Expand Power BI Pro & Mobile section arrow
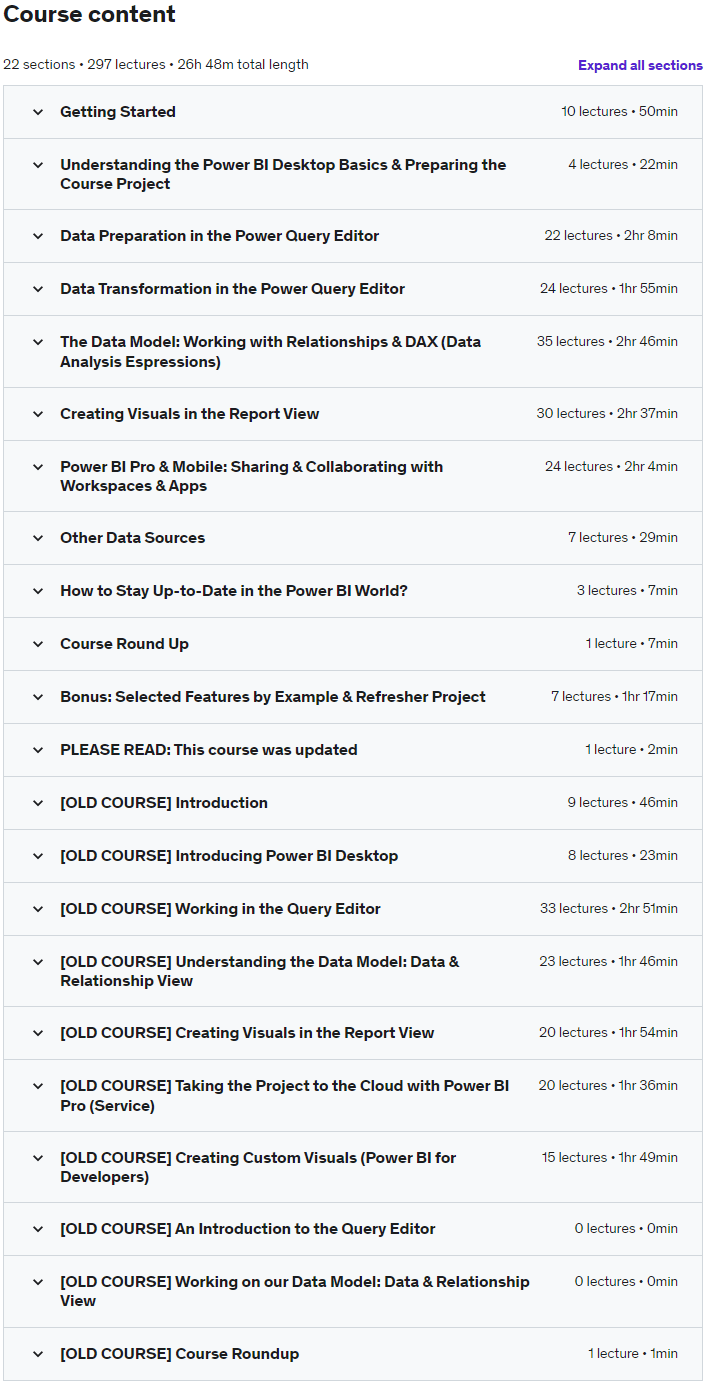Screen dimensions: 709x1389 tap(38, 467)
